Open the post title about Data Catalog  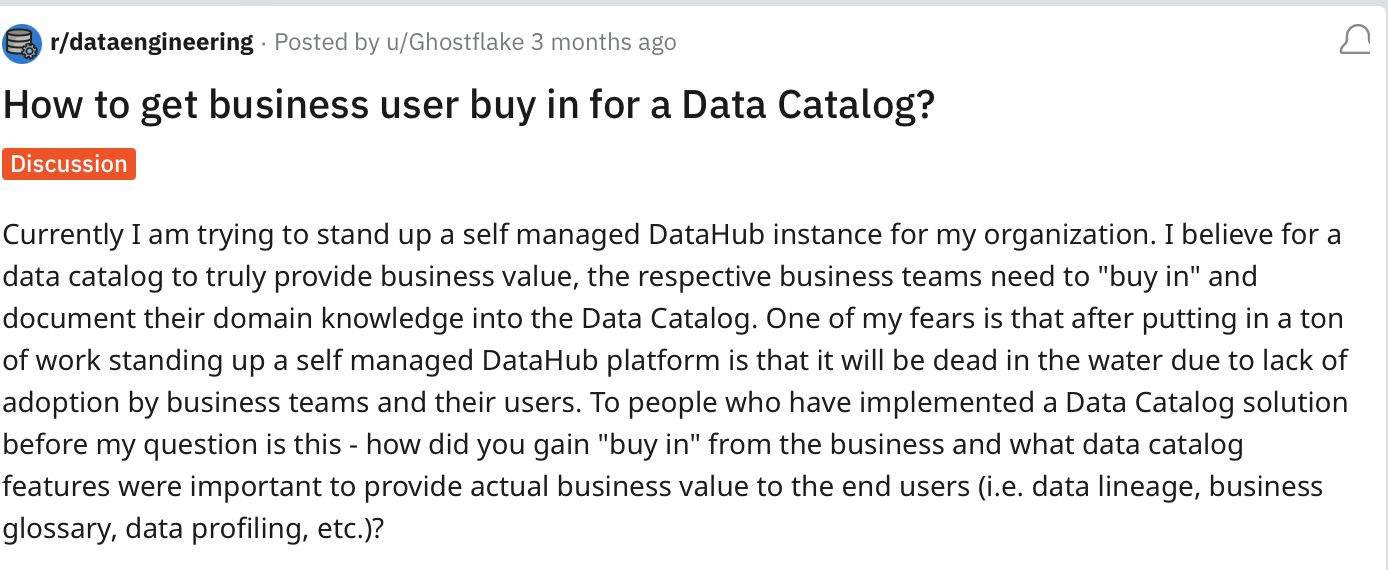click(468, 105)
